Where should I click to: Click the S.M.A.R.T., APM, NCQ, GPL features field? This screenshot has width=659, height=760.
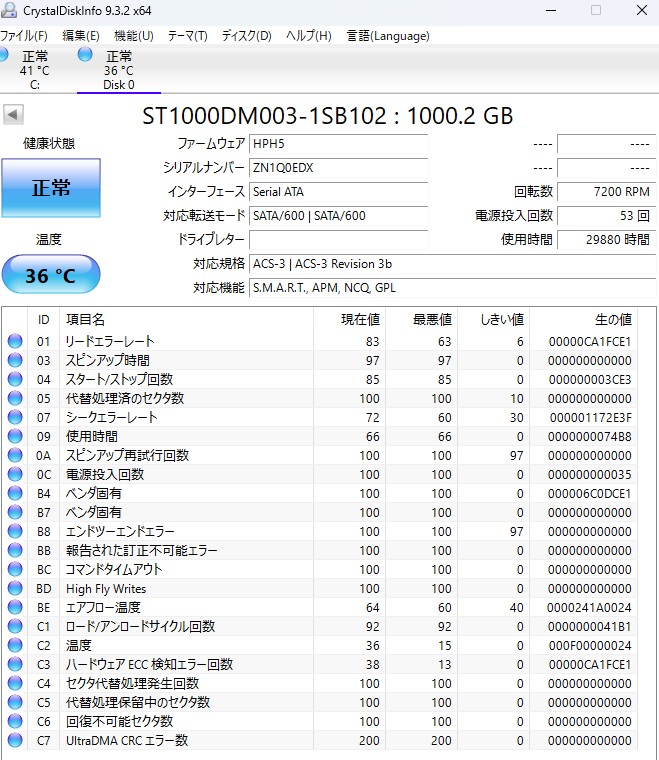coord(452,287)
